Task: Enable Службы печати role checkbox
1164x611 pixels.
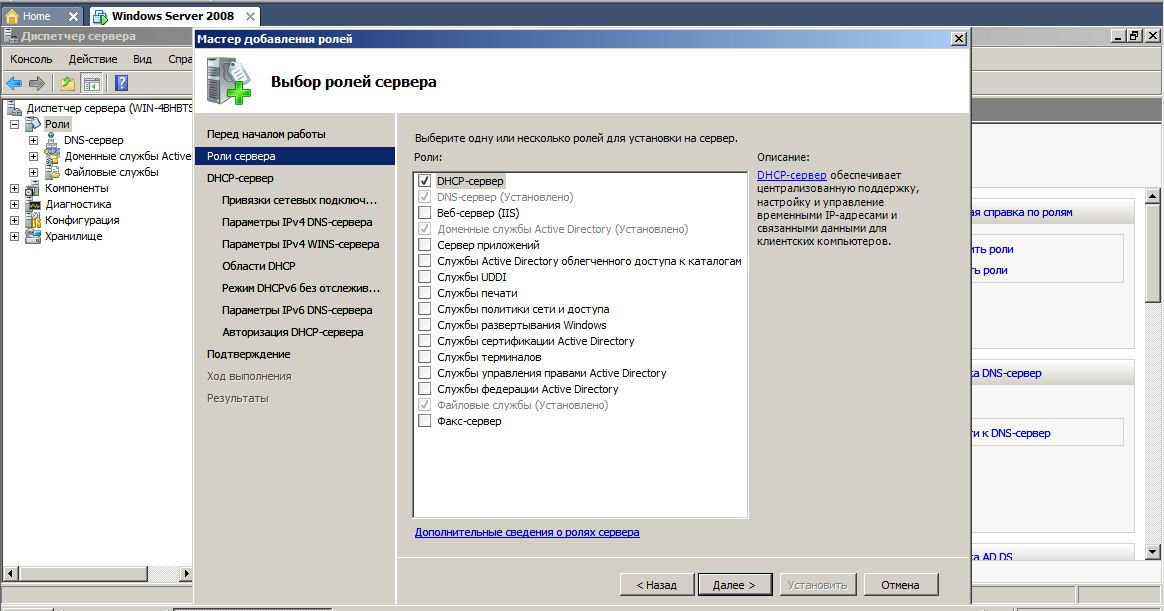Action: [425, 293]
